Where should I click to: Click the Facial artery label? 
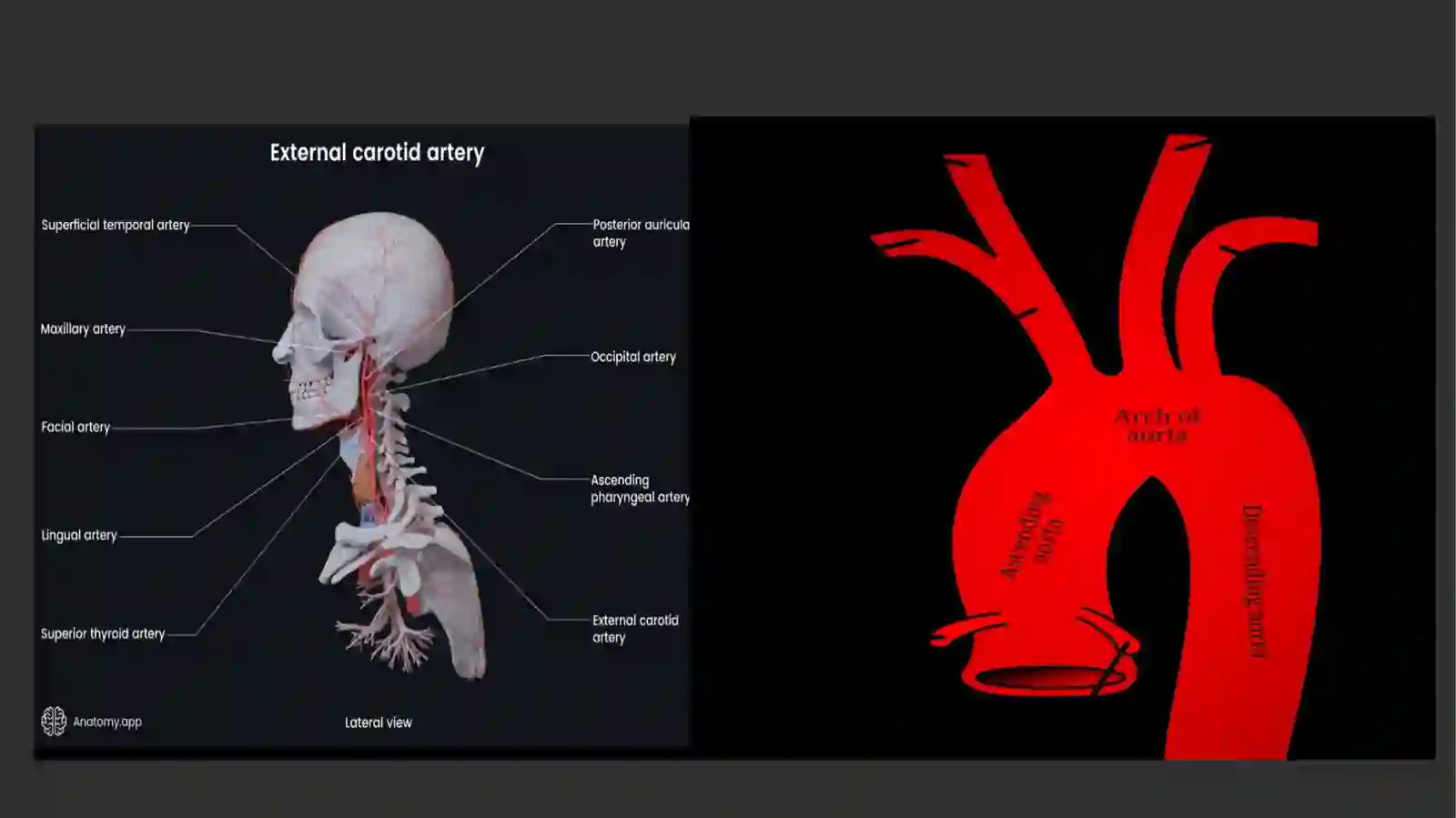(76, 427)
